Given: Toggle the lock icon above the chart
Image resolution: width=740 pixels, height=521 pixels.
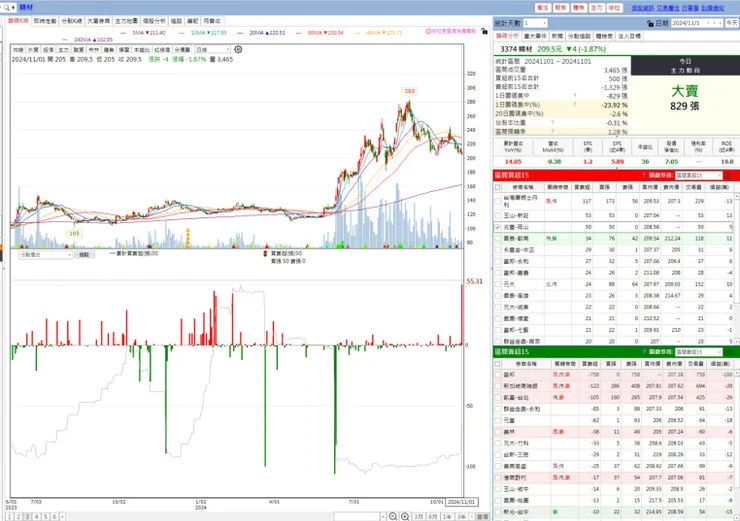Looking at the screenshot, I should pos(484,31).
